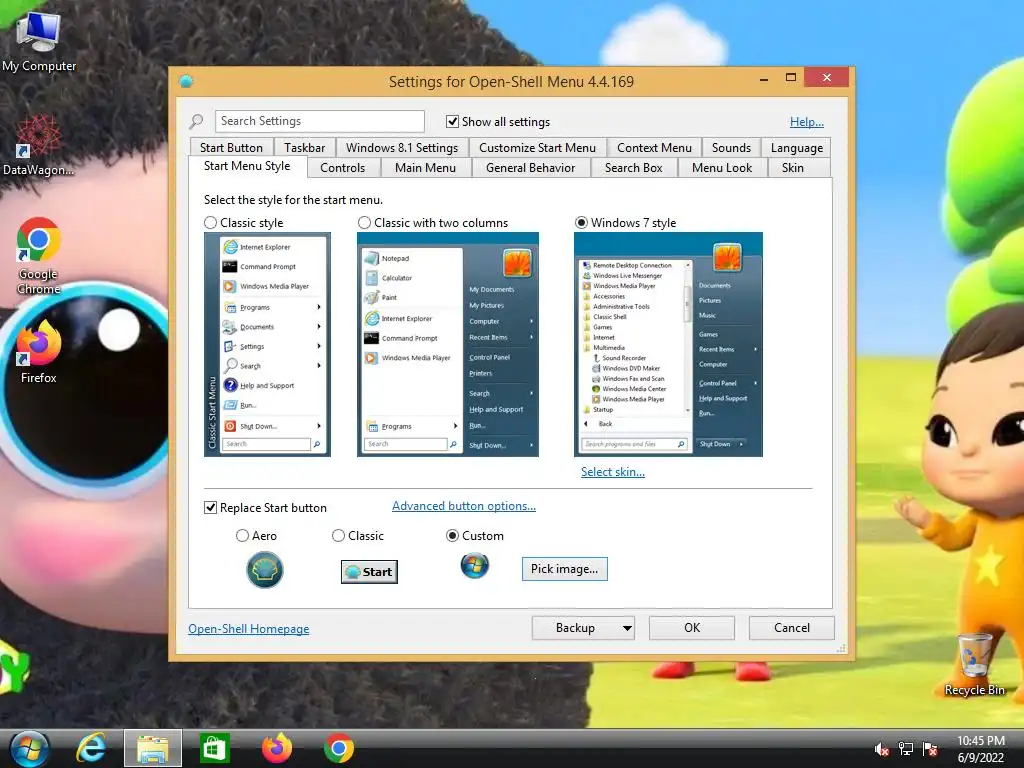The height and width of the screenshot is (768, 1024).
Task: Launch Chrome from the taskbar
Action: coord(339,748)
